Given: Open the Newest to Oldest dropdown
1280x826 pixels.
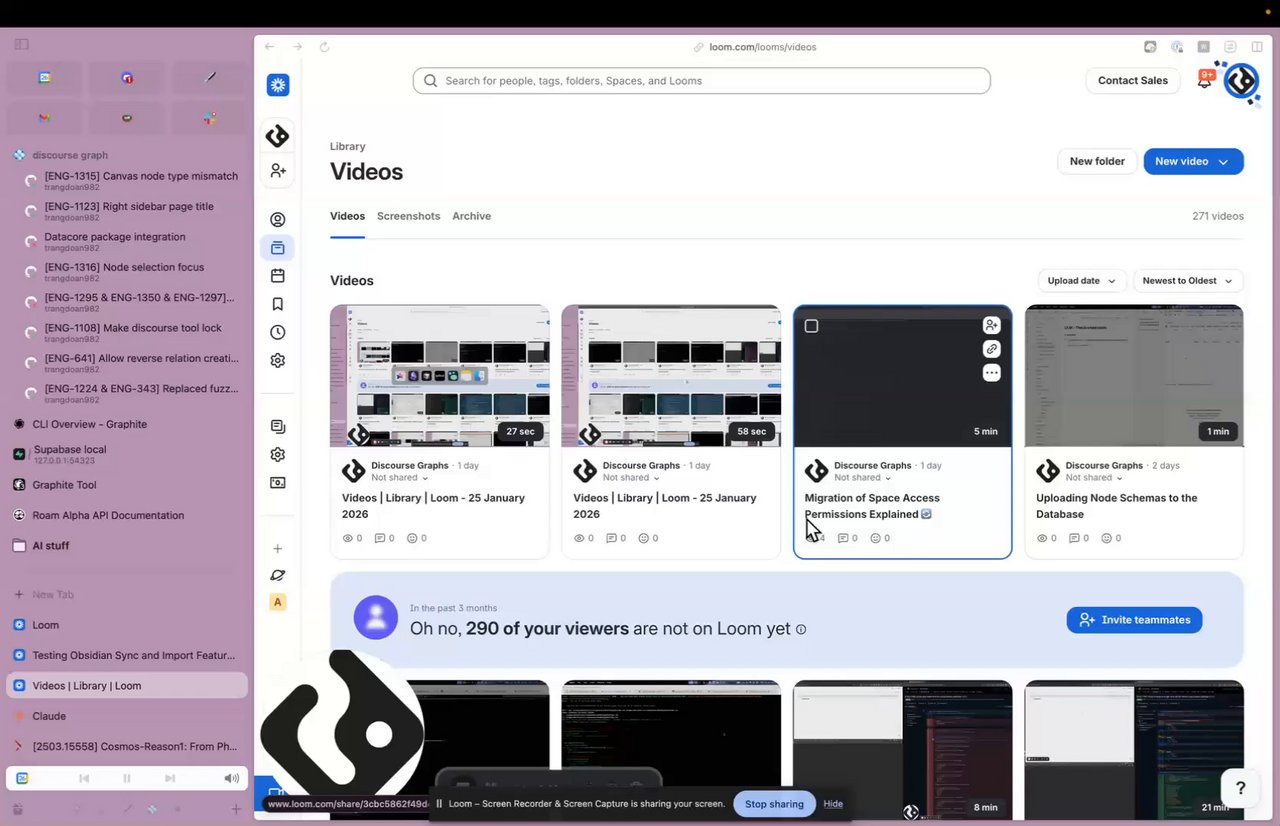Looking at the screenshot, I should click(x=1188, y=281).
